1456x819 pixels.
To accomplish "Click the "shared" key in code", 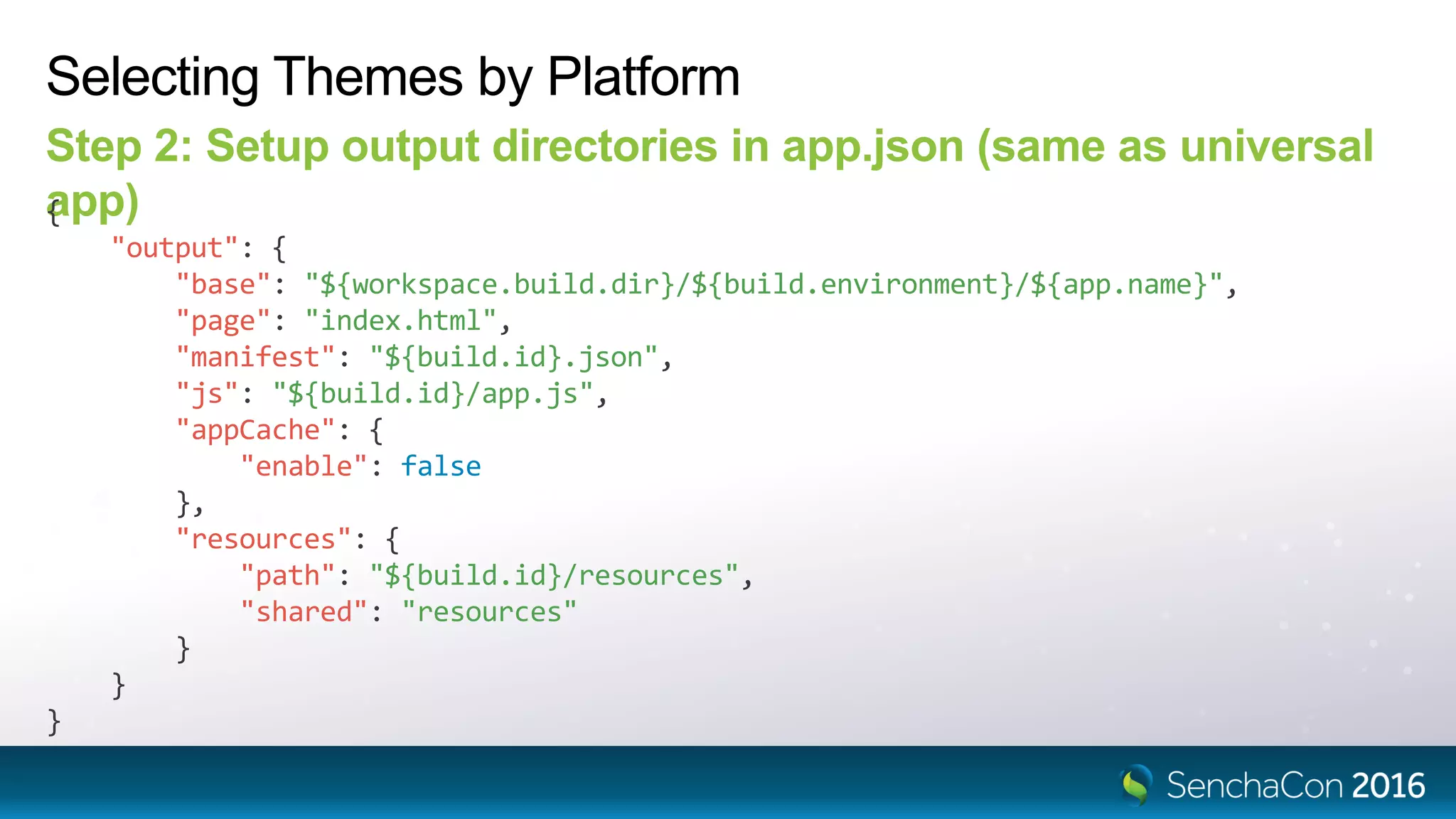I will 304,612.
